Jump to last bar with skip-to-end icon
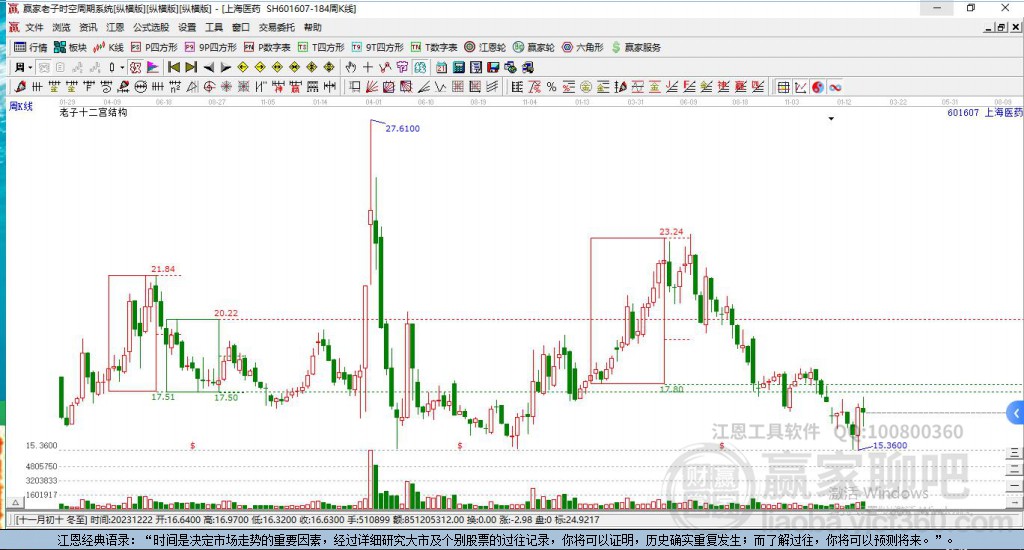The image size is (1024, 550). (x=191, y=67)
